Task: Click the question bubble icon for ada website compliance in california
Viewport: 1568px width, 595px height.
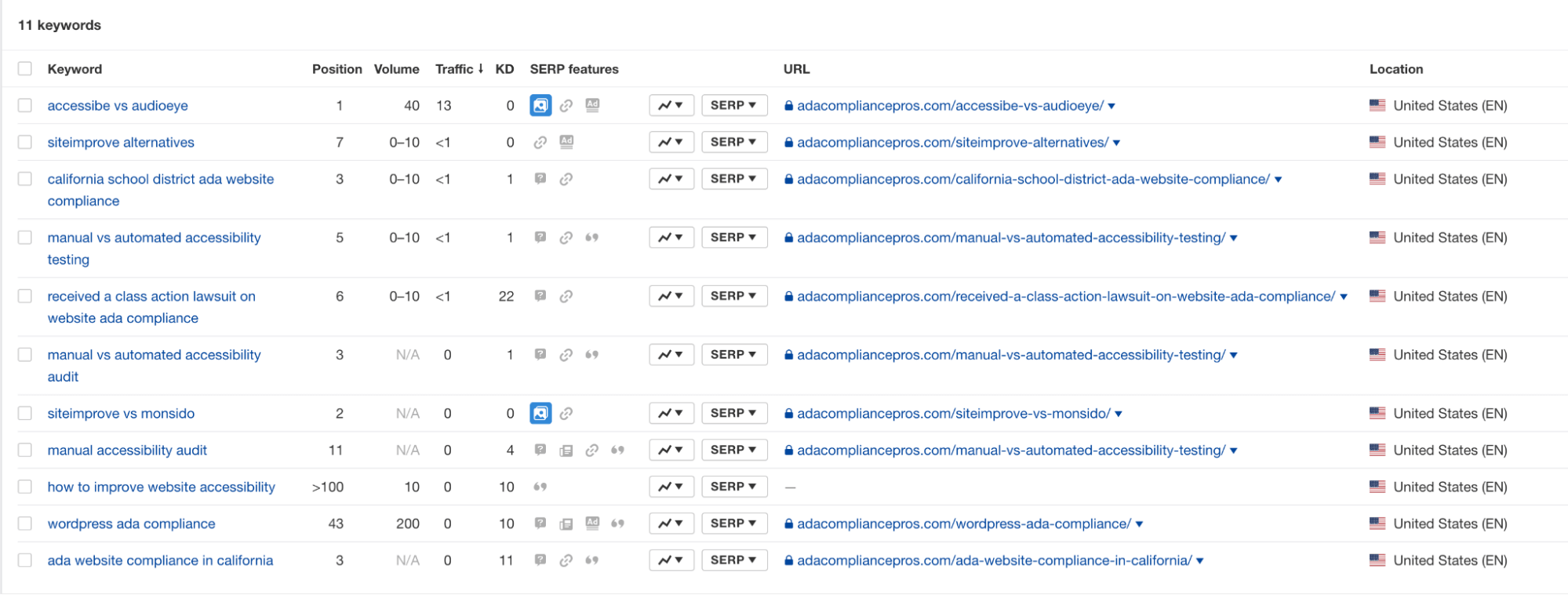Action: click(x=540, y=560)
